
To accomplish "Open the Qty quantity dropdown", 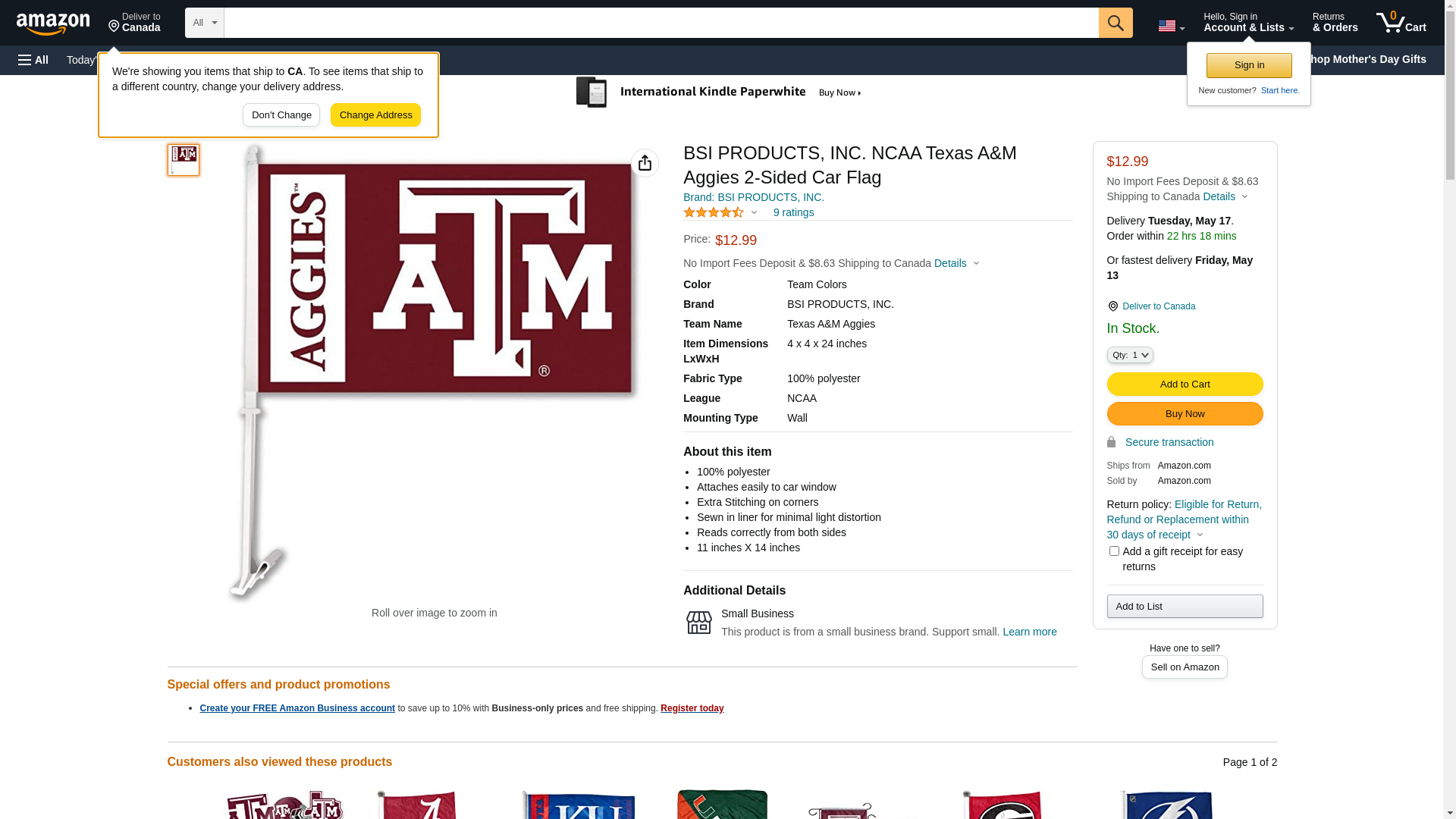I will click(1130, 355).
